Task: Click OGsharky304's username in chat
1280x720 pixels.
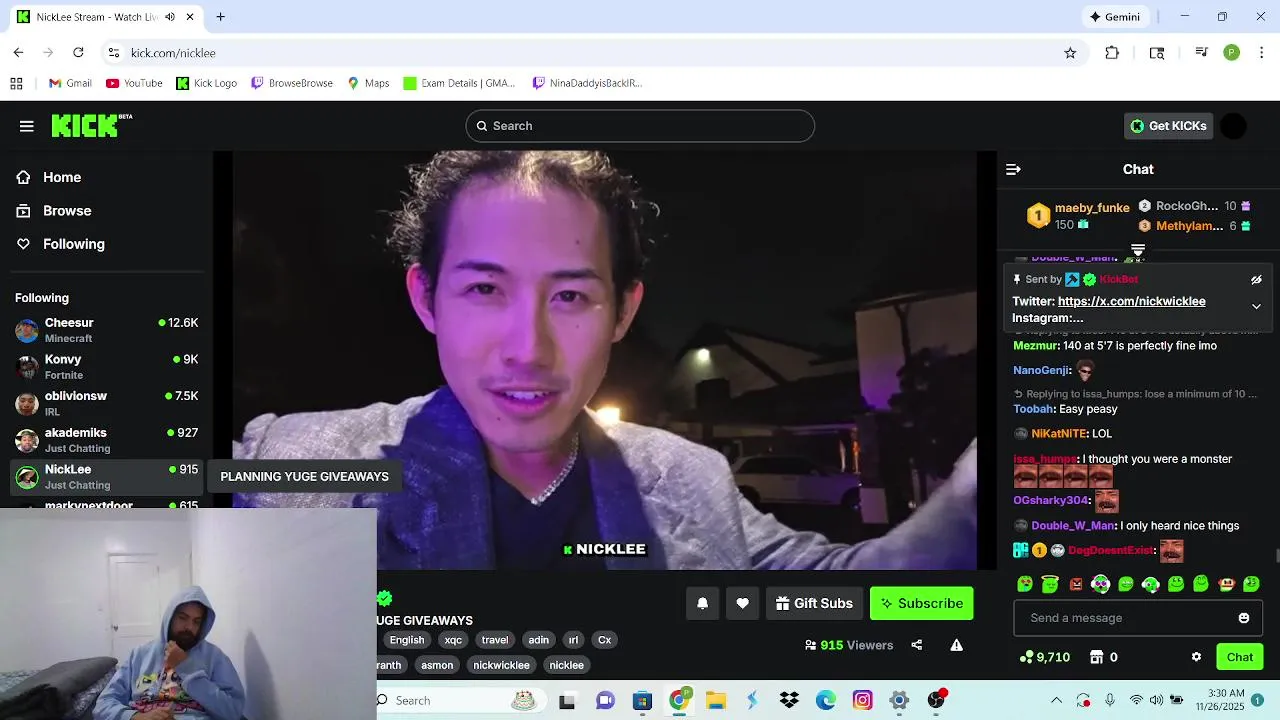Action: point(1050,501)
